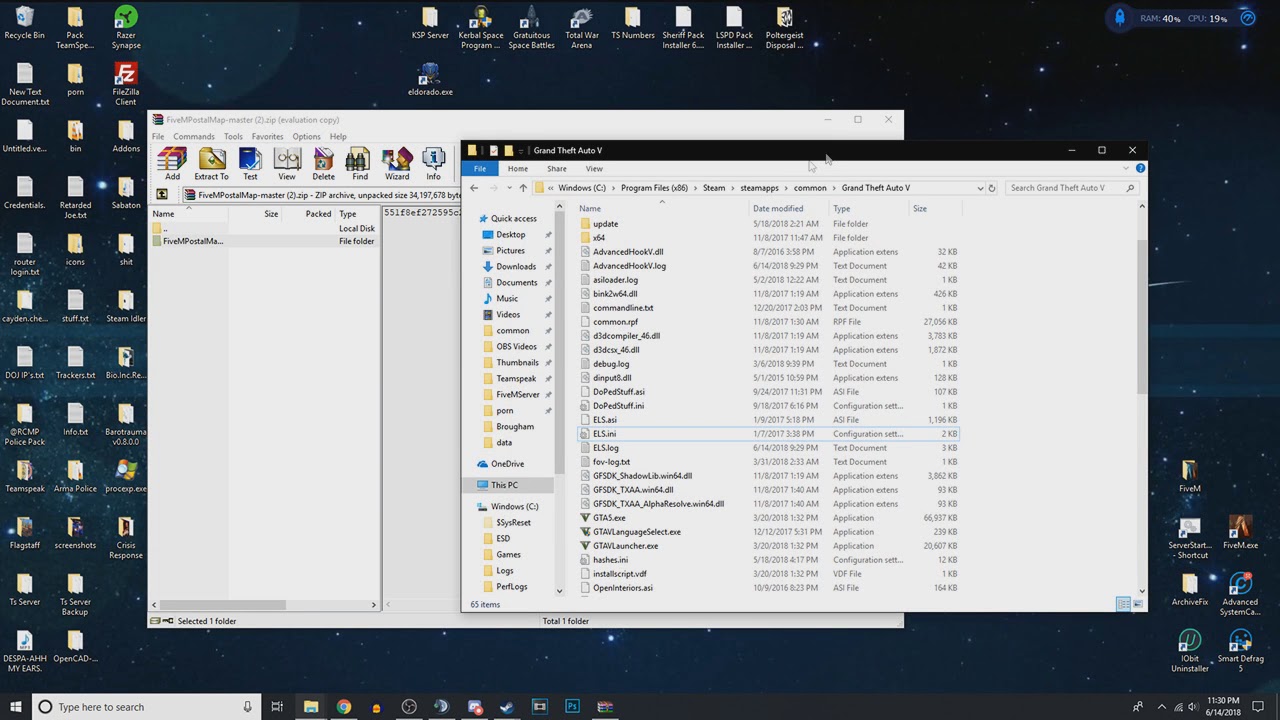Open the WinRAR Options menu

[306, 136]
